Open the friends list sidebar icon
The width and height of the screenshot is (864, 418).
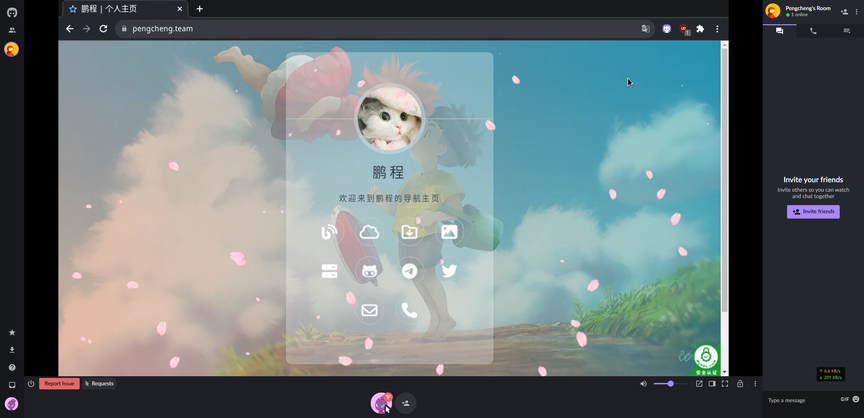tap(12, 30)
